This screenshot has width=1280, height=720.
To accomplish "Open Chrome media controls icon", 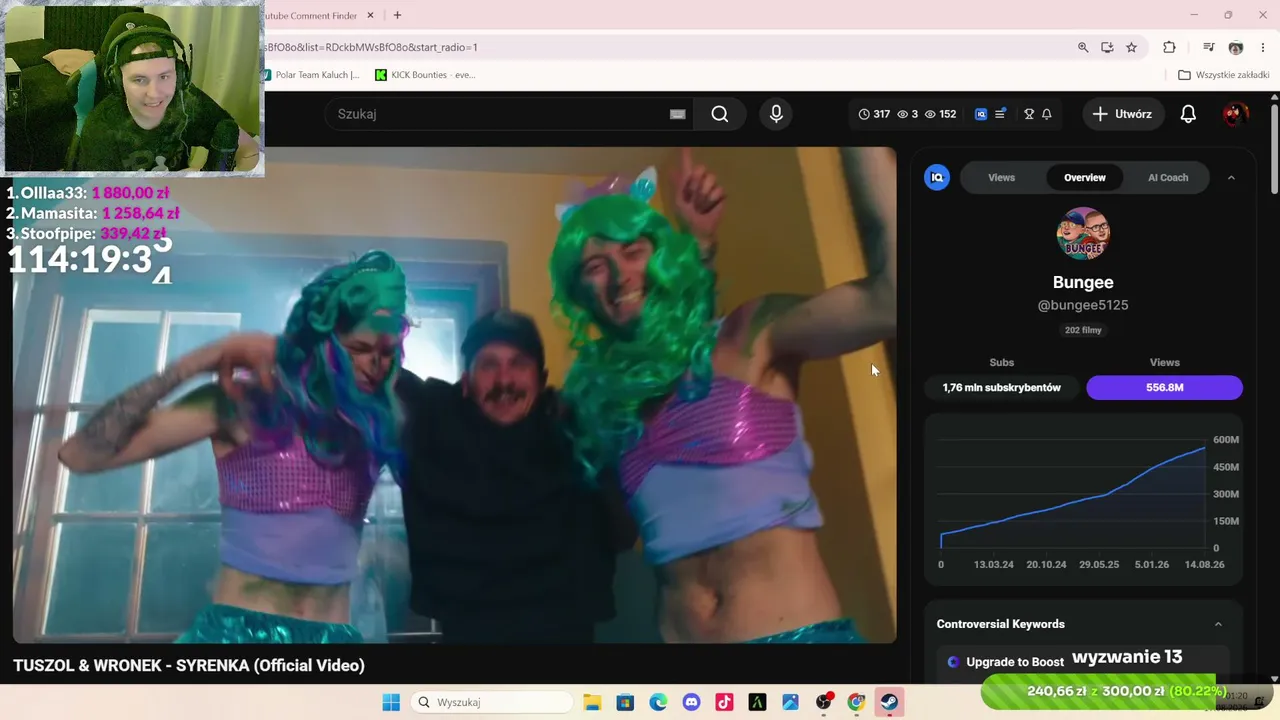I will [x=1209, y=47].
